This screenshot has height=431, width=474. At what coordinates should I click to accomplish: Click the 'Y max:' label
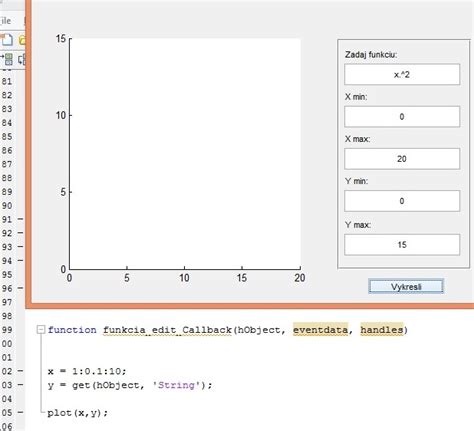coord(358,225)
